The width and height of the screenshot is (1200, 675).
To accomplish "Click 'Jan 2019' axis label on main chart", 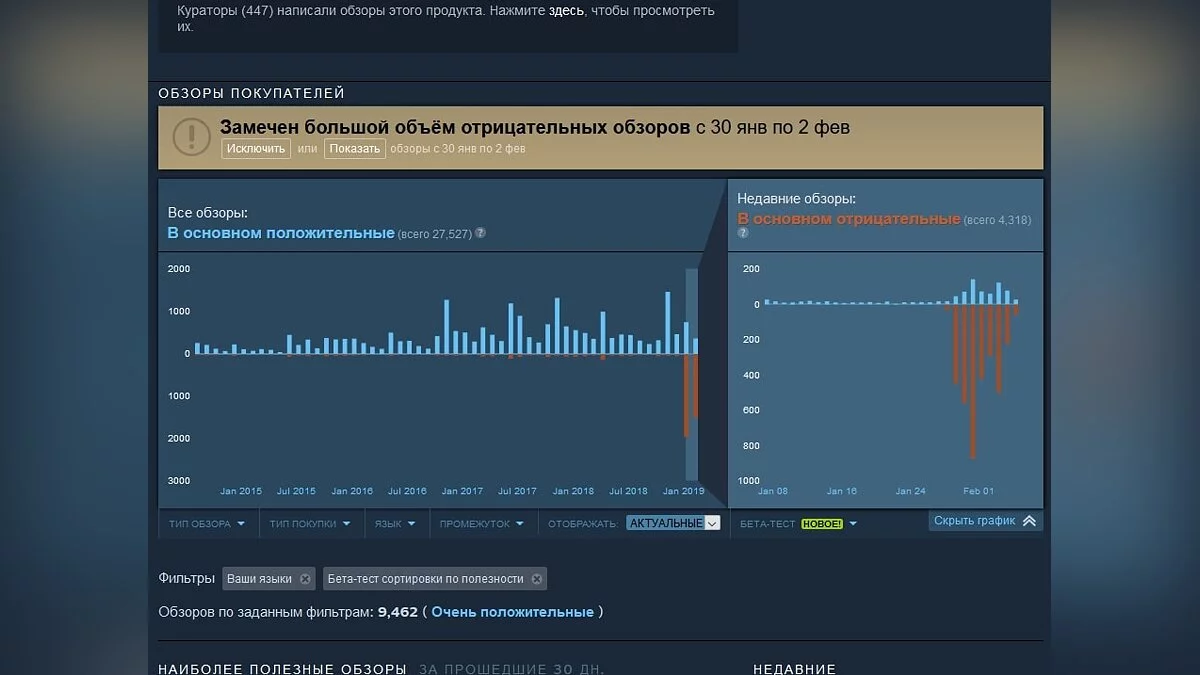I will click(684, 491).
